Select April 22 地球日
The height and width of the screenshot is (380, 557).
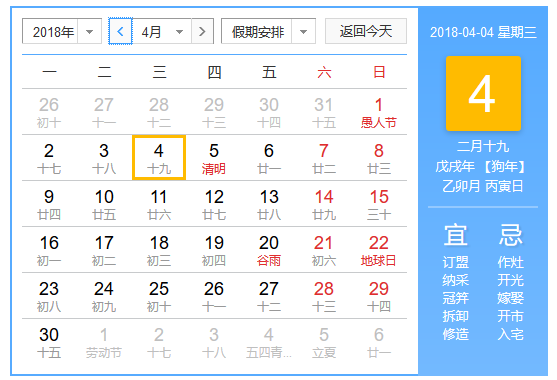(379, 250)
